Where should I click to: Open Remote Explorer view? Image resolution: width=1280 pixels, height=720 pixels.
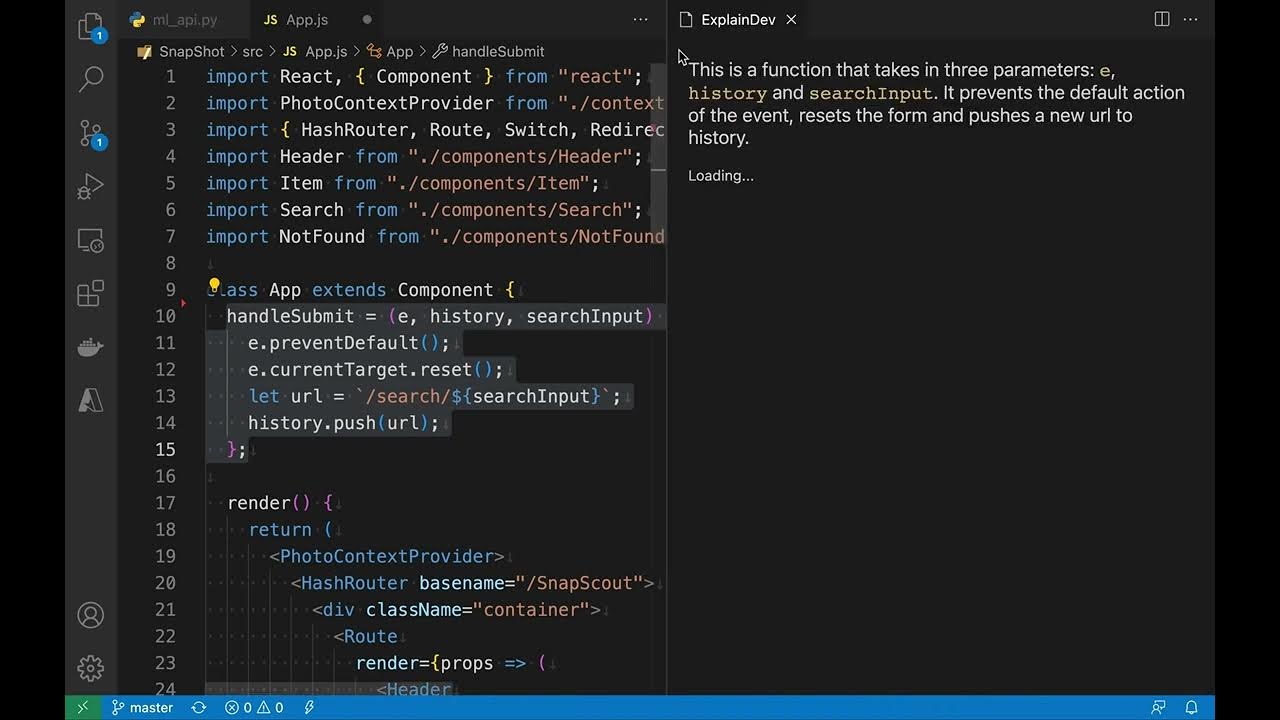coord(91,241)
